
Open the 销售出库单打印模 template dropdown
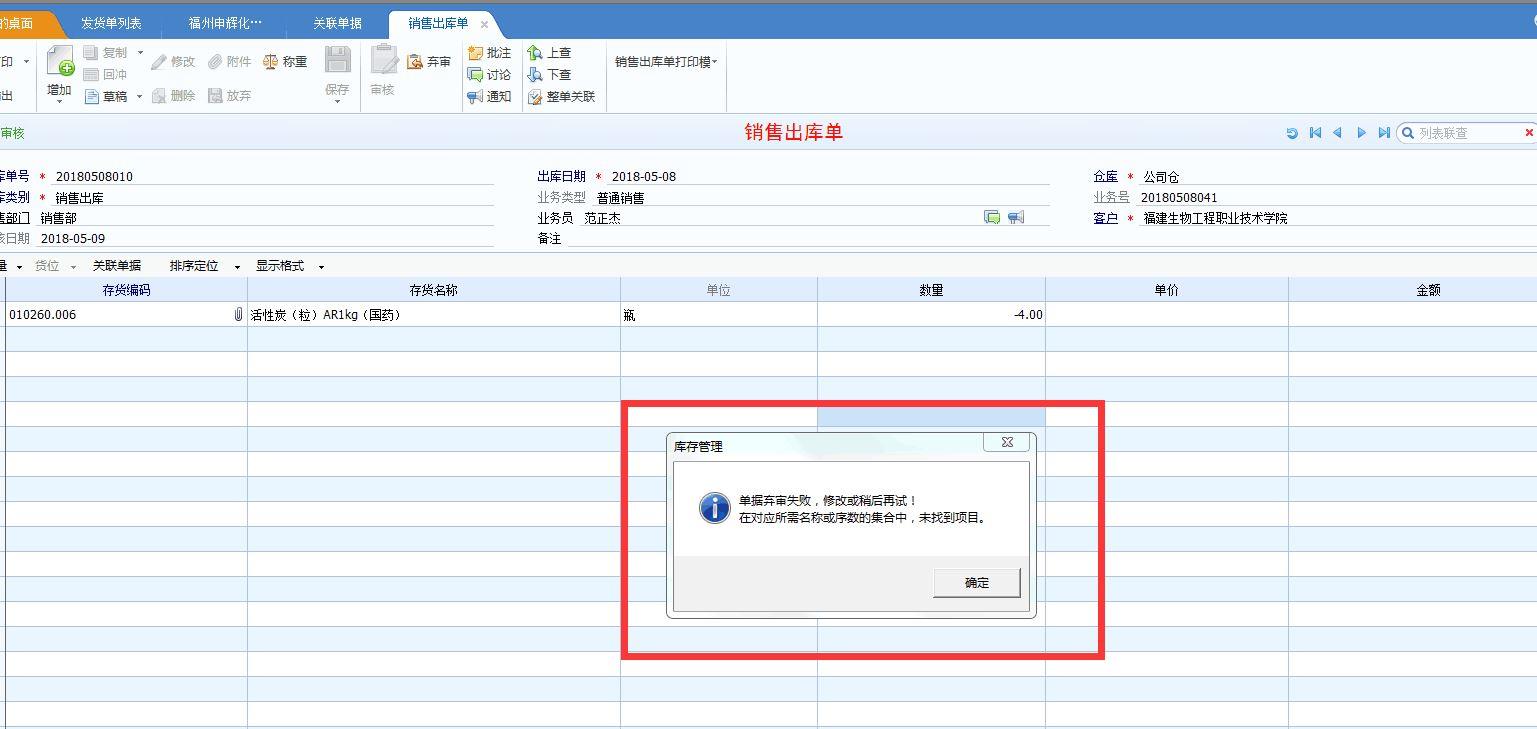point(665,61)
